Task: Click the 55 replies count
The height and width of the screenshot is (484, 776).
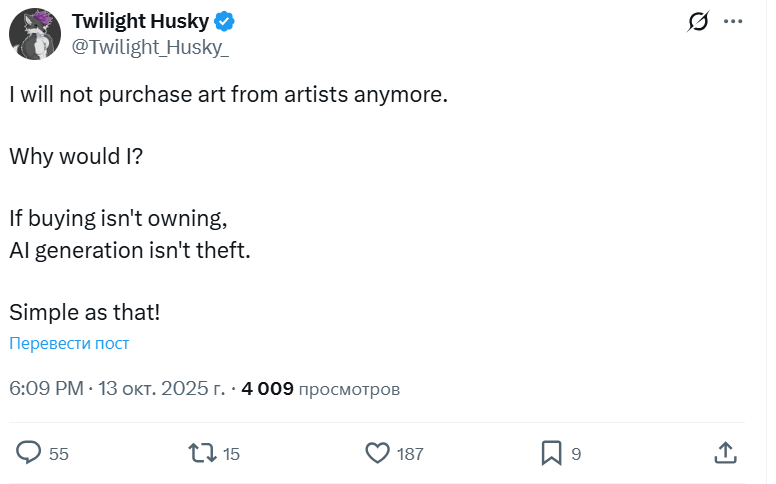Action: [59, 454]
